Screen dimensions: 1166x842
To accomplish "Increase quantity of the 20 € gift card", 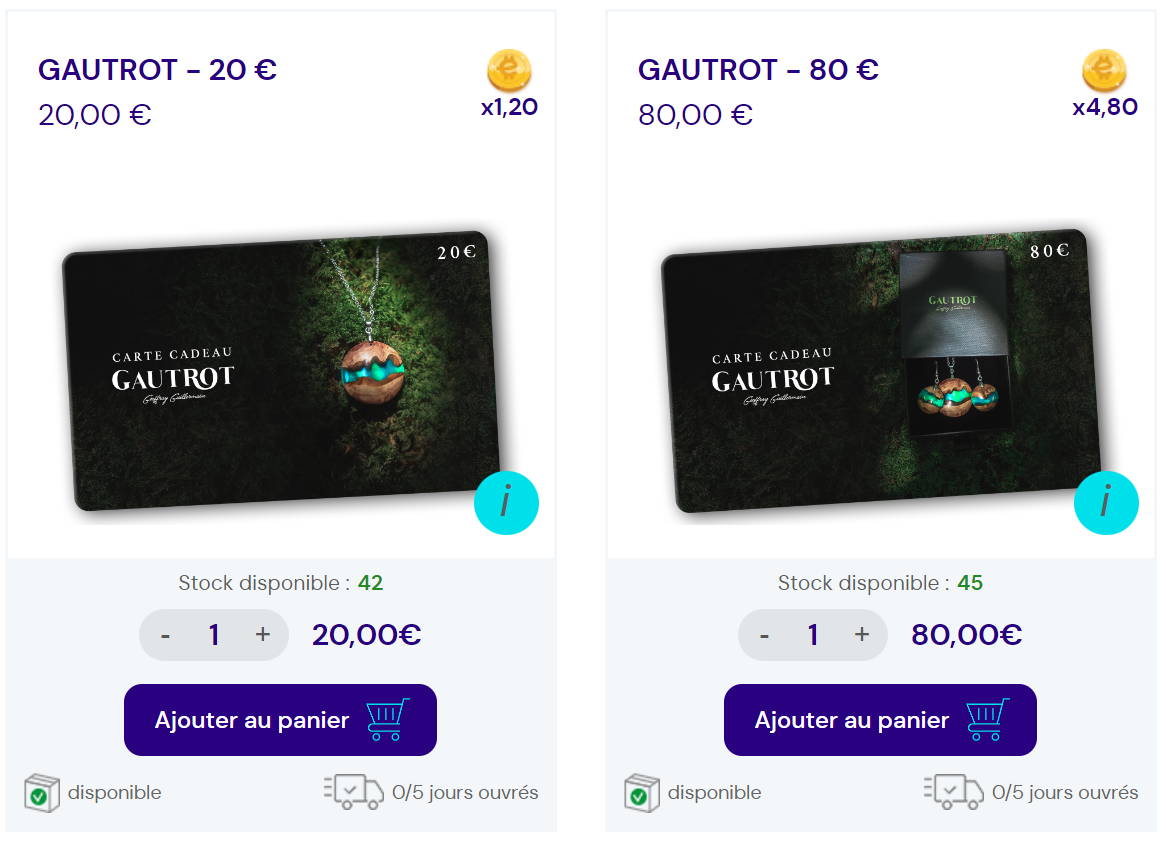I will tap(262, 634).
